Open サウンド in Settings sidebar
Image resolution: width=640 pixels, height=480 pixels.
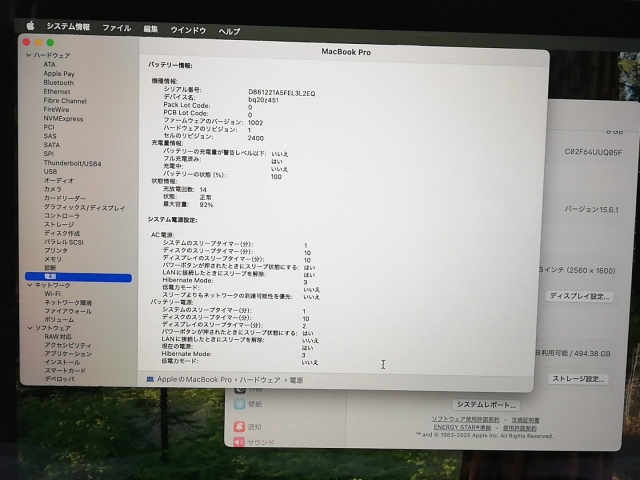pos(254,442)
